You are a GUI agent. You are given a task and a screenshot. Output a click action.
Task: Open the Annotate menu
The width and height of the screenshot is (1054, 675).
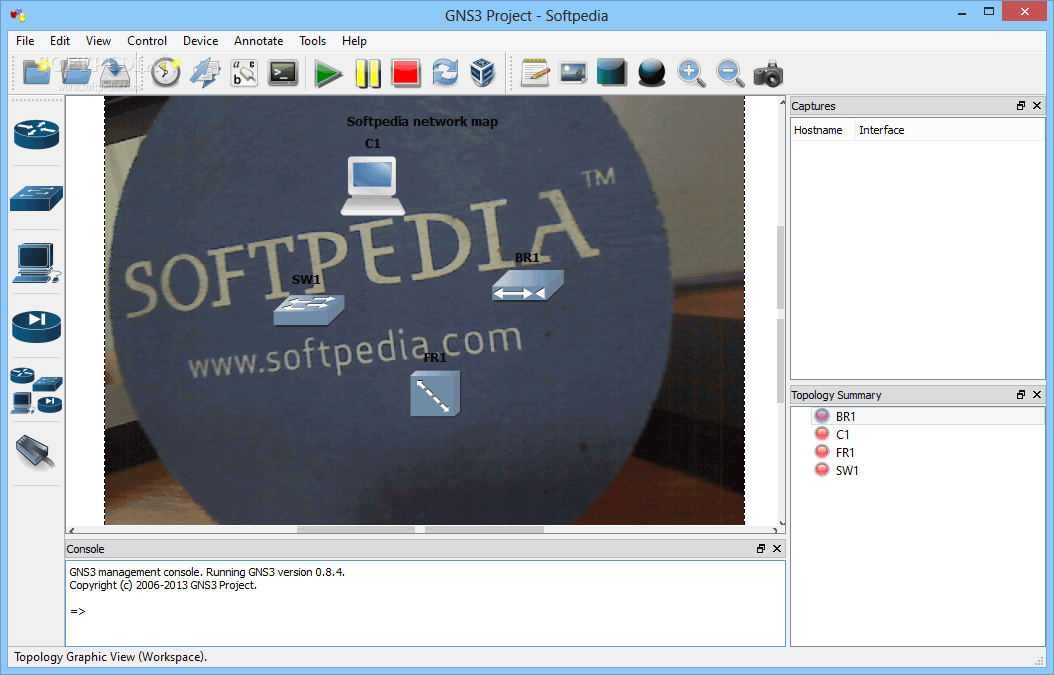[x=258, y=41]
